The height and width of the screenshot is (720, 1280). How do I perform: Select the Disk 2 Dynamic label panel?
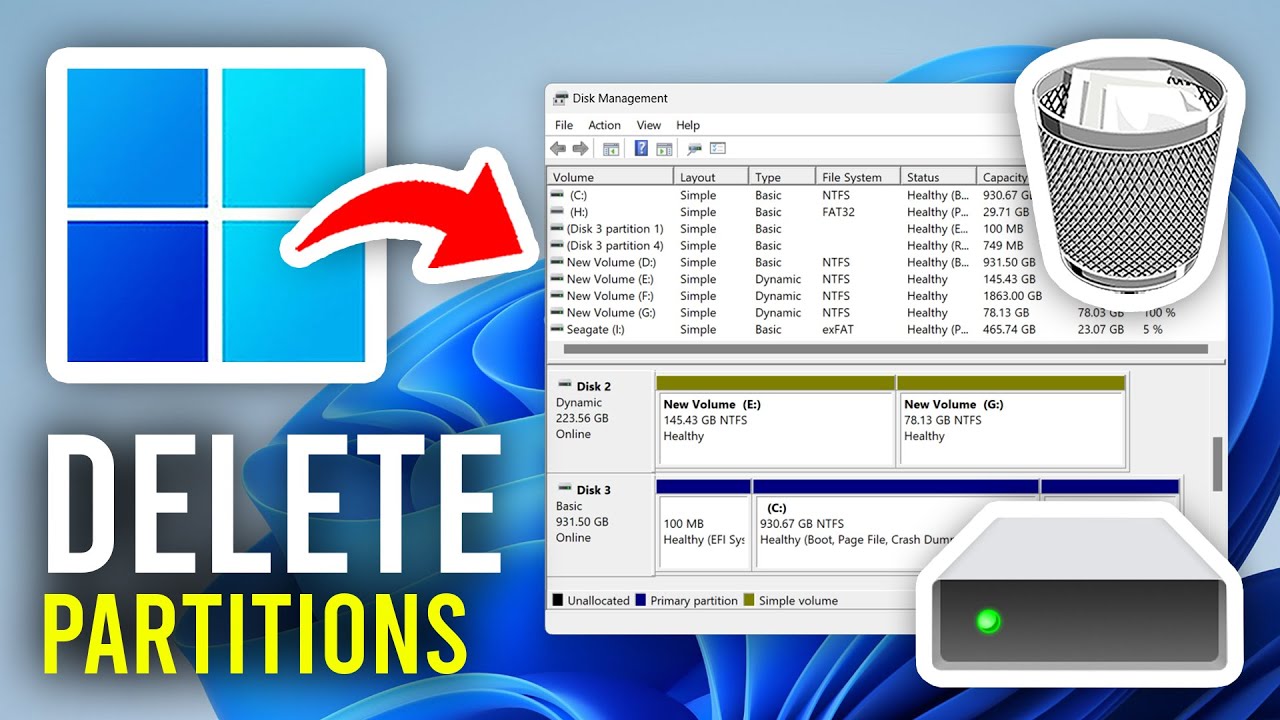coord(600,420)
